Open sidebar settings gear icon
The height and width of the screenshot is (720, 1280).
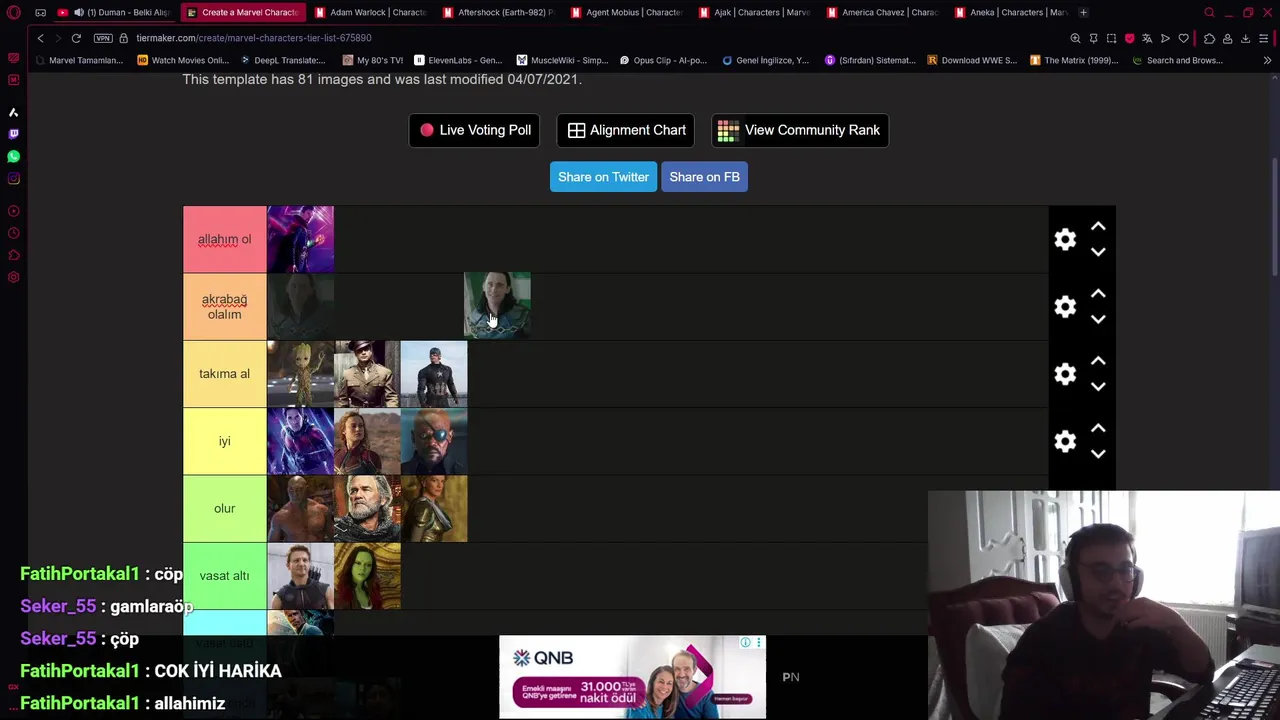pyautogui.click(x=13, y=277)
